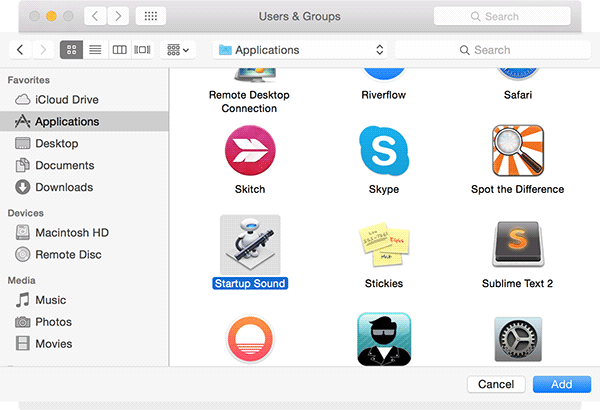Viewport: 600px width, 410px height.
Task: Click the file dialog Search field
Action: [x=493, y=50]
